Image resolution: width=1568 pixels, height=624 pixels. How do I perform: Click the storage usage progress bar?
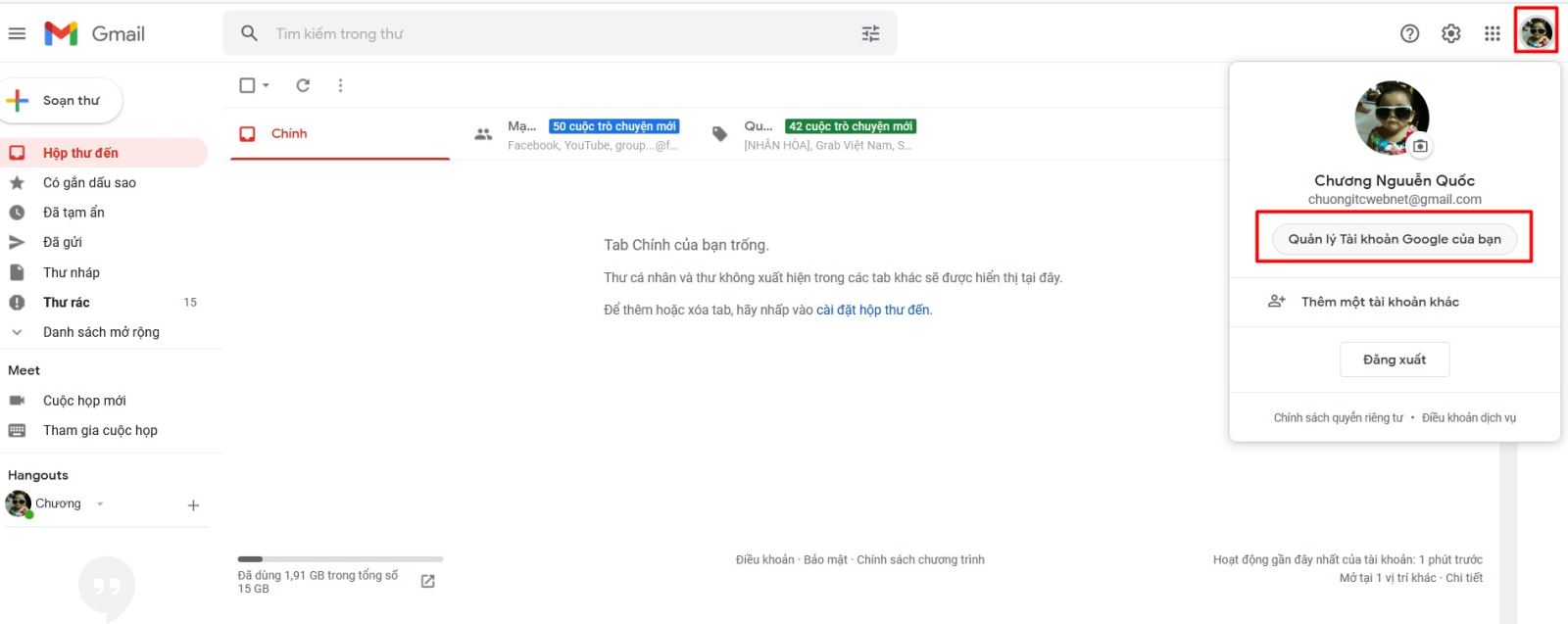point(340,559)
